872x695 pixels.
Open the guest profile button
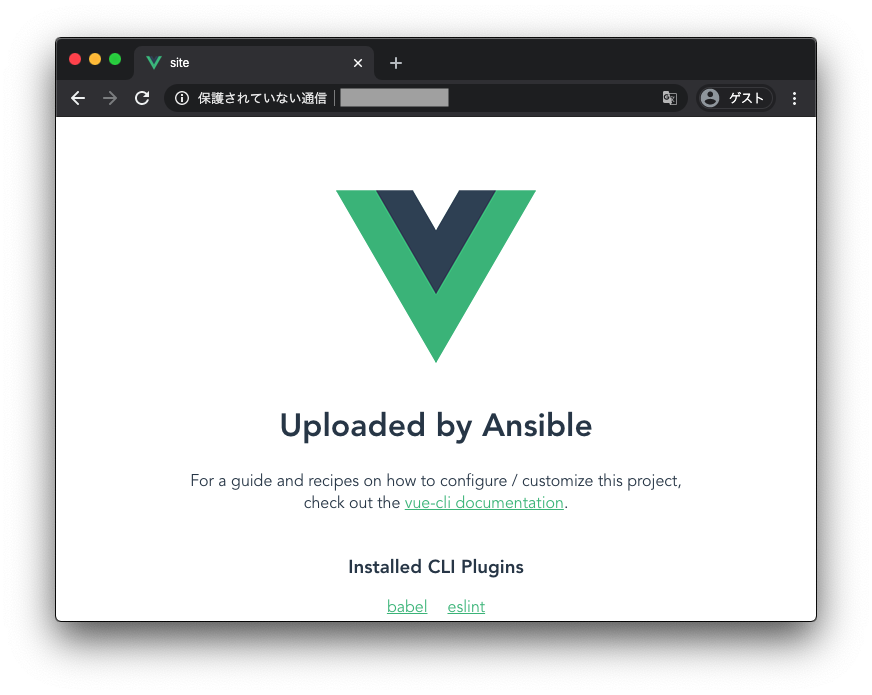pyautogui.click(x=735, y=98)
